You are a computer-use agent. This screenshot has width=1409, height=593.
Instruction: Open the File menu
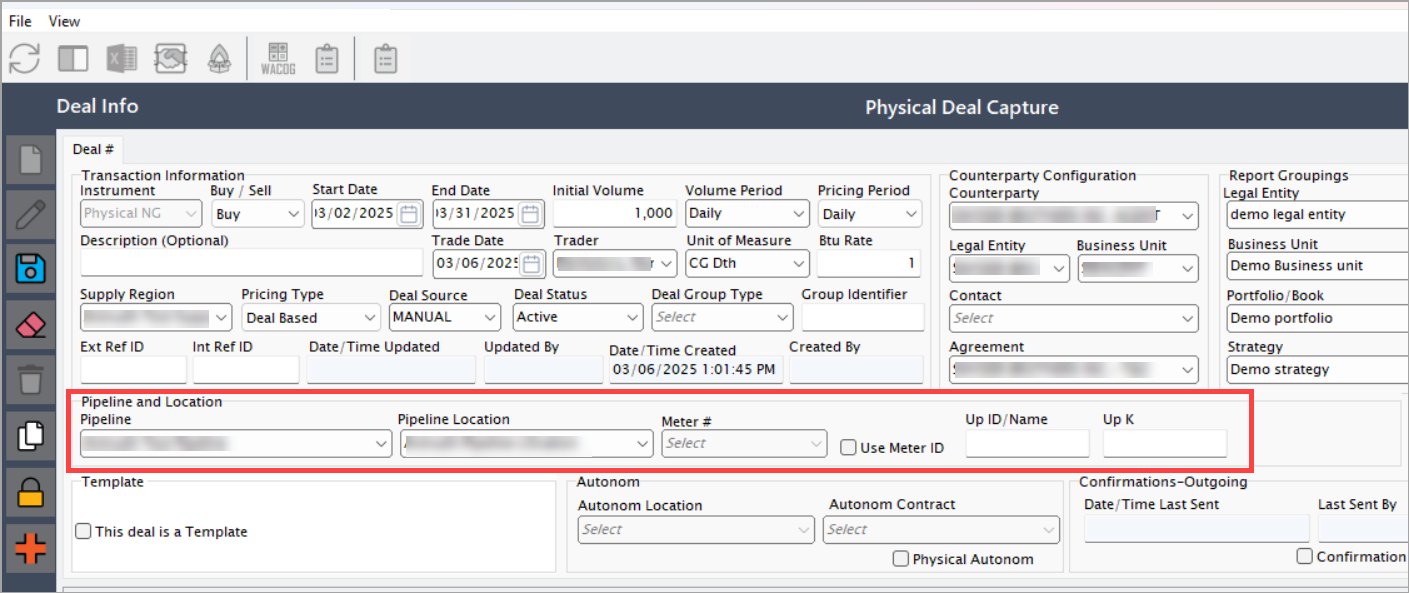pos(20,21)
